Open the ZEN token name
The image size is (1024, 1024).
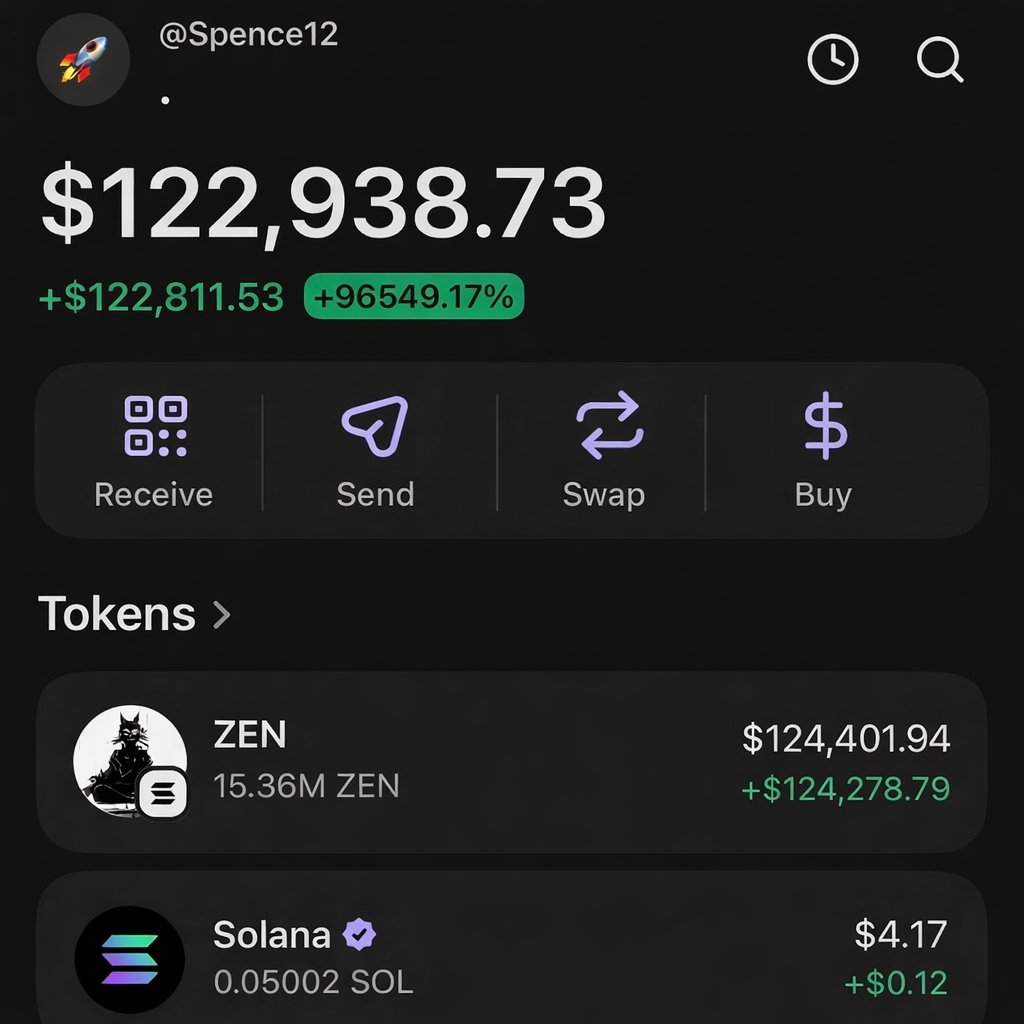click(x=250, y=735)
